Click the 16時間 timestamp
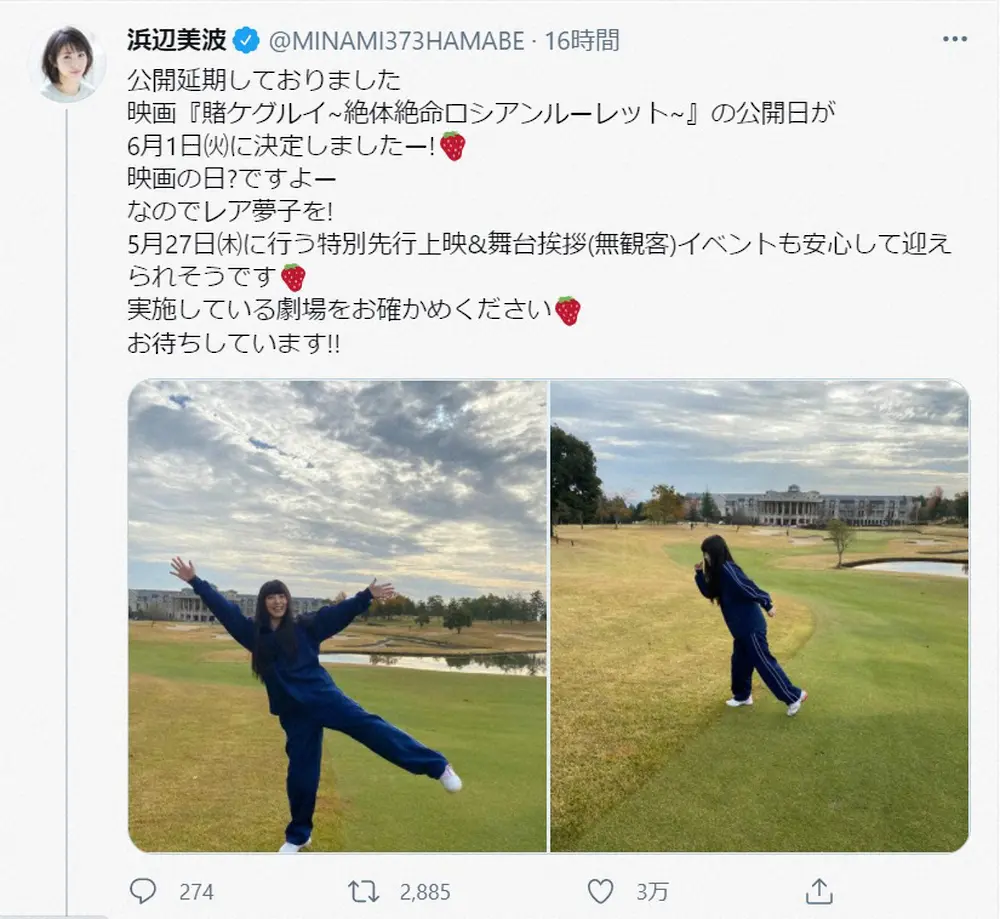The image size is (1000, 919). (x=582, y=41)
